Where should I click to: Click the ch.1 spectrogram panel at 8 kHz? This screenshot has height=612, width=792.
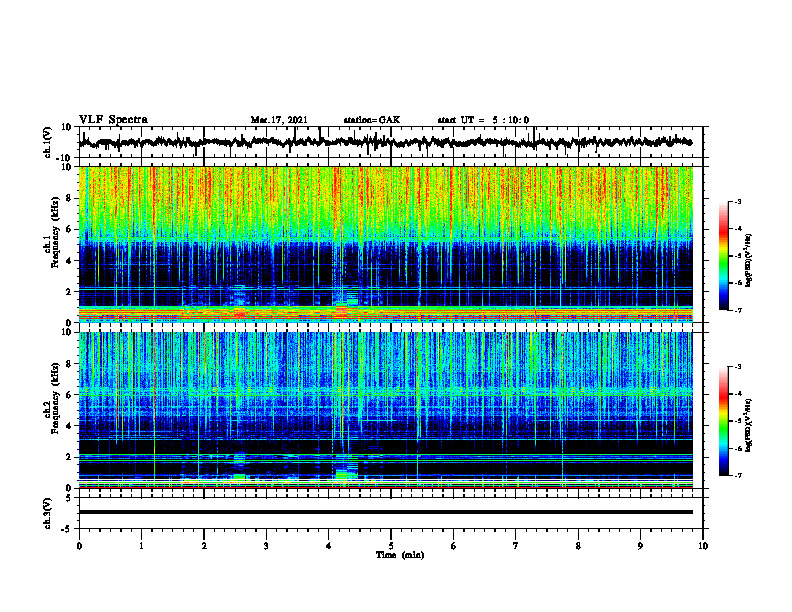pyautogui.click(x=385, y=198)
